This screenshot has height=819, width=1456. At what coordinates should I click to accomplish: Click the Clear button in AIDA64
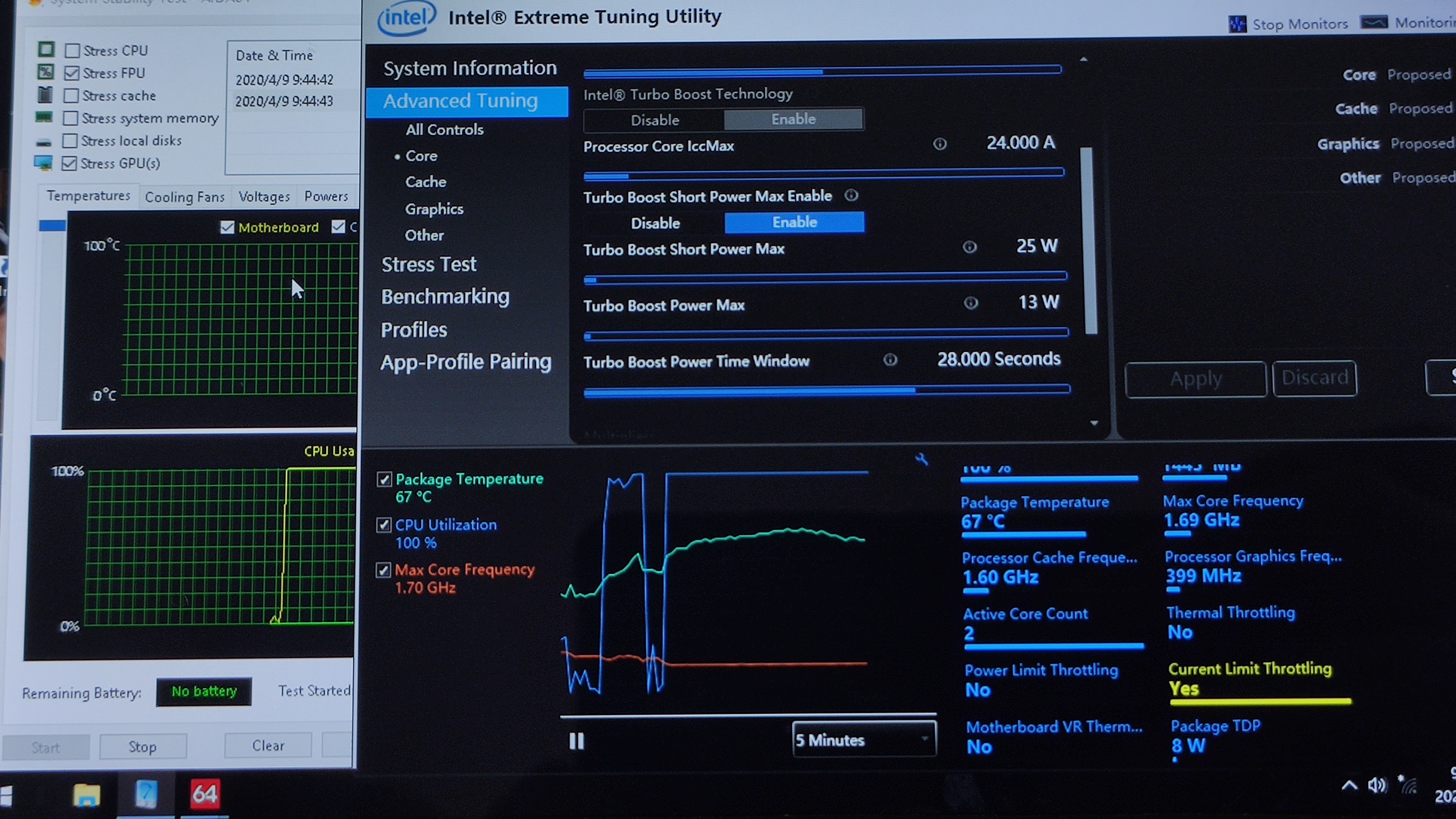[x=268, y=745]
